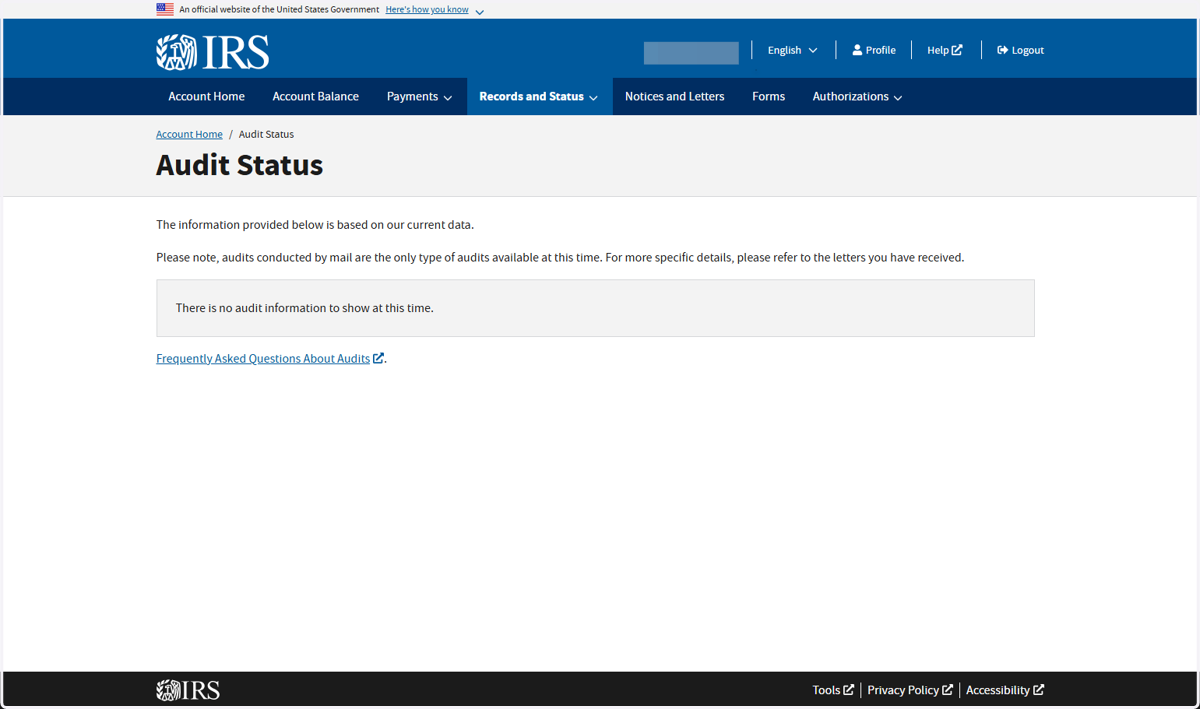
Task: Expand the Authorizations menu
Action: 857,97
